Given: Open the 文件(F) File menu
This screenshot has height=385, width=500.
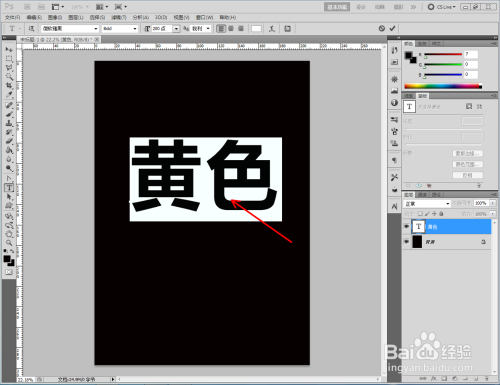Looking at the screenshot, I should [12, 17].
